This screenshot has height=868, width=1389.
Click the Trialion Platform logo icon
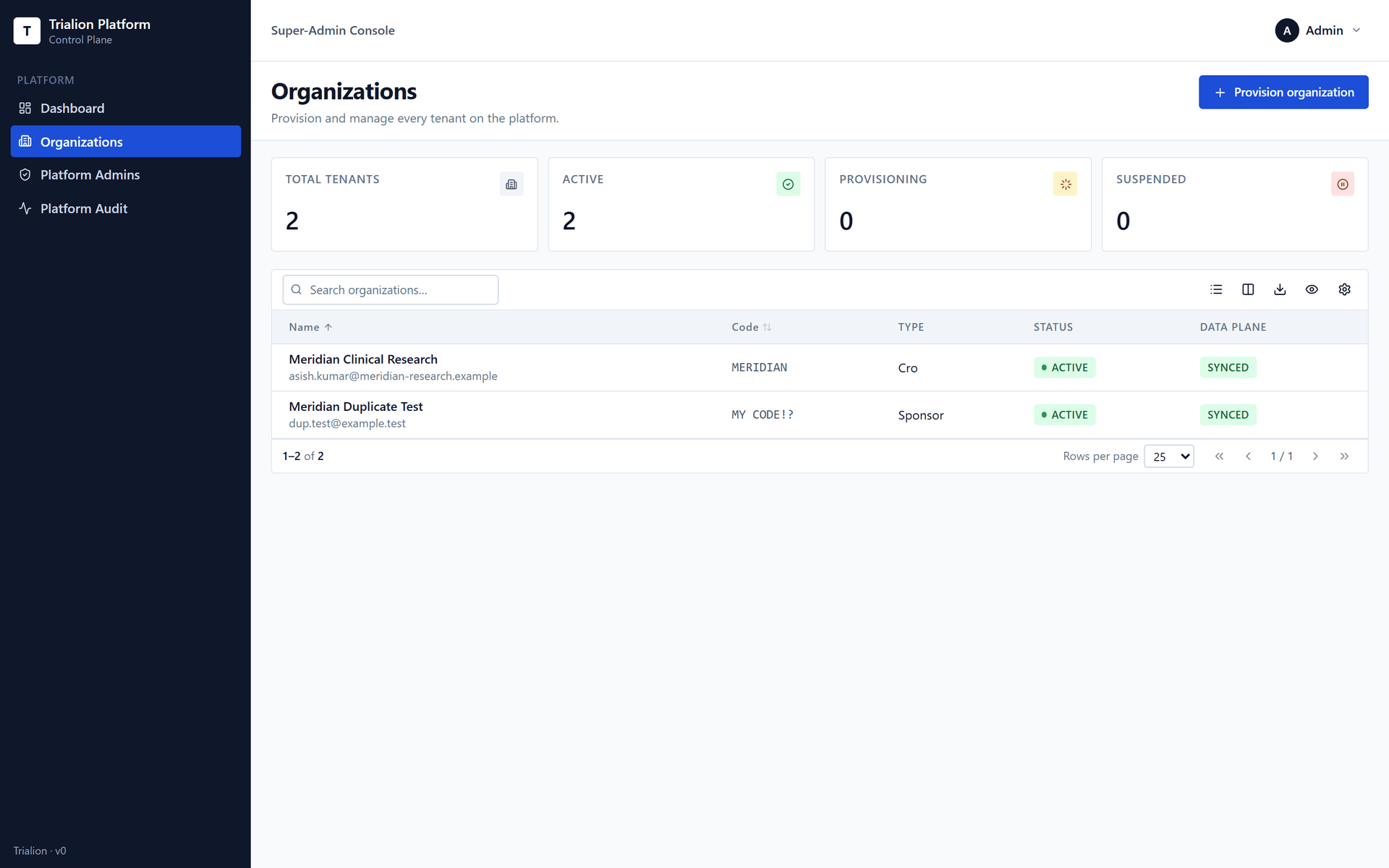(27, 30)
